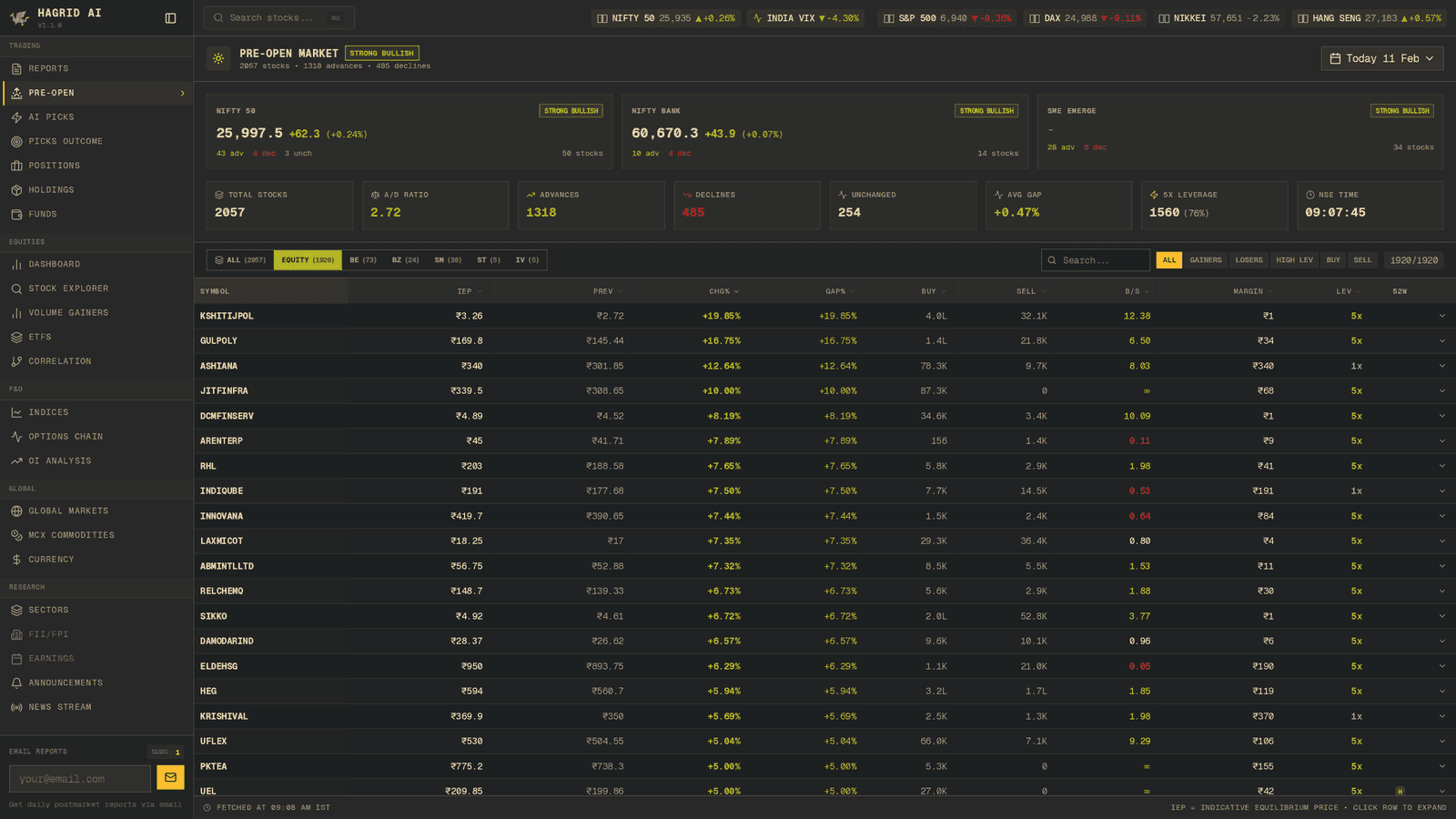1456x819 pixels.
Task: Open the Correlation tool
Action: [96, 361]
